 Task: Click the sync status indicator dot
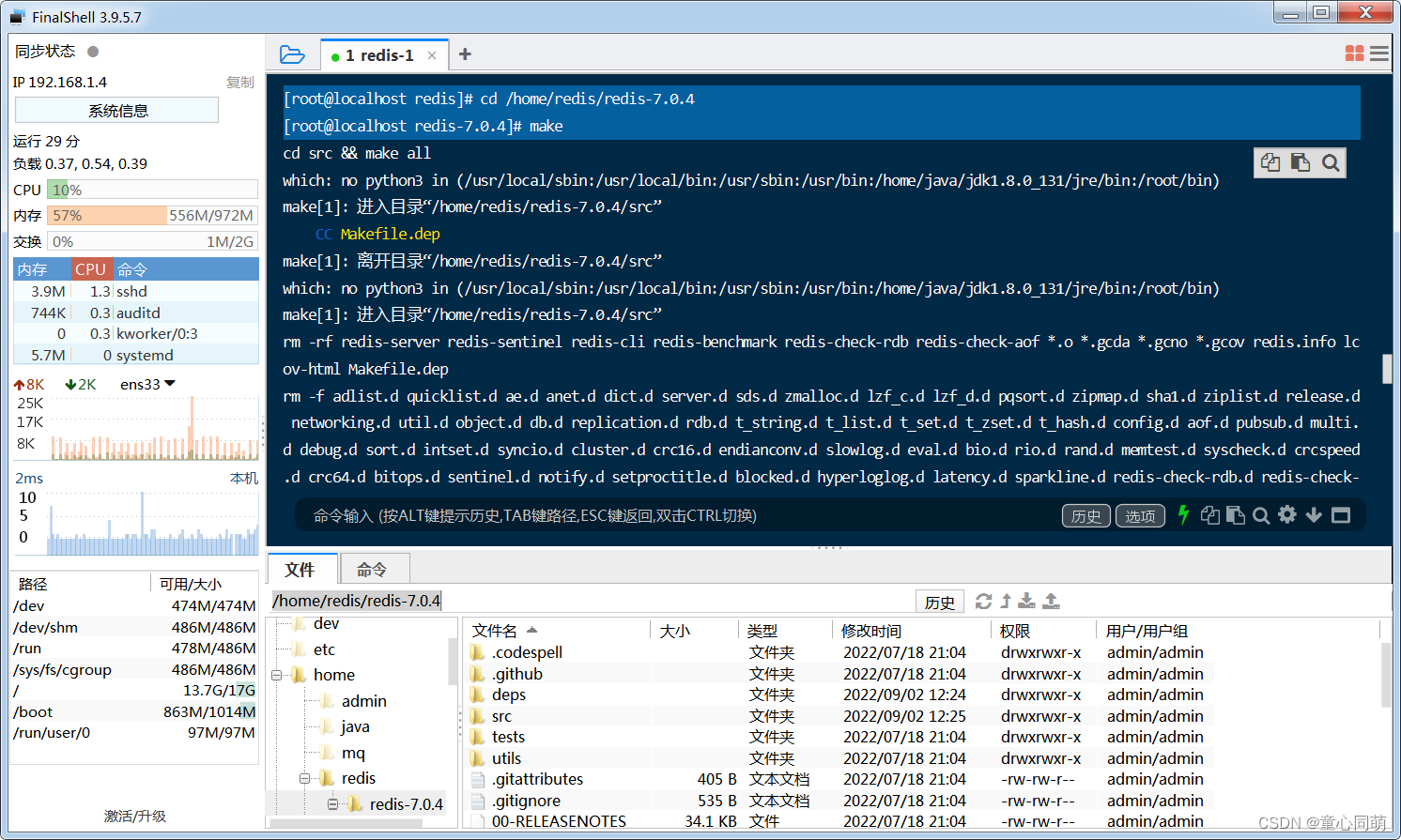coord(93,52)
